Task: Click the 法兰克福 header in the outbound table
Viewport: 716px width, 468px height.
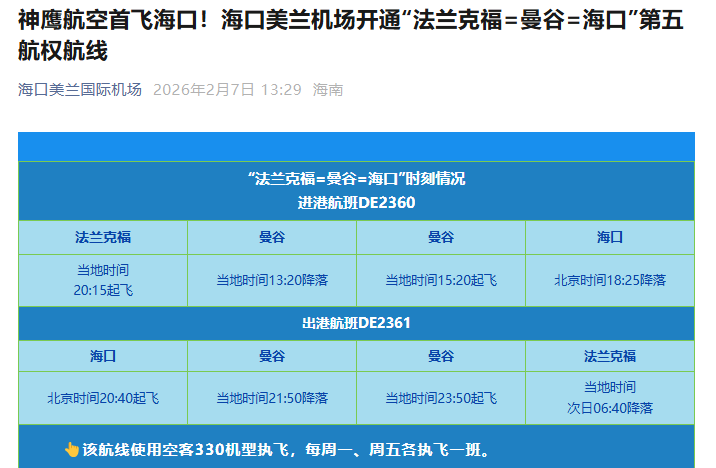Action: 610,356
